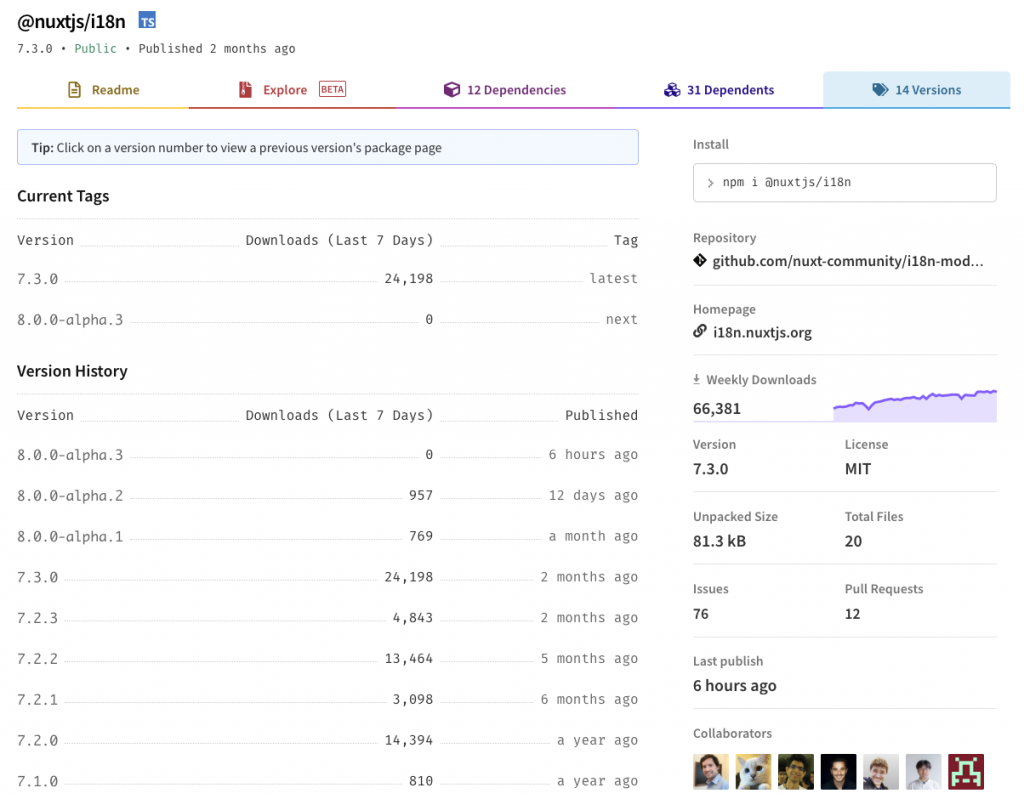Open version 7.1.0 page

37,781
